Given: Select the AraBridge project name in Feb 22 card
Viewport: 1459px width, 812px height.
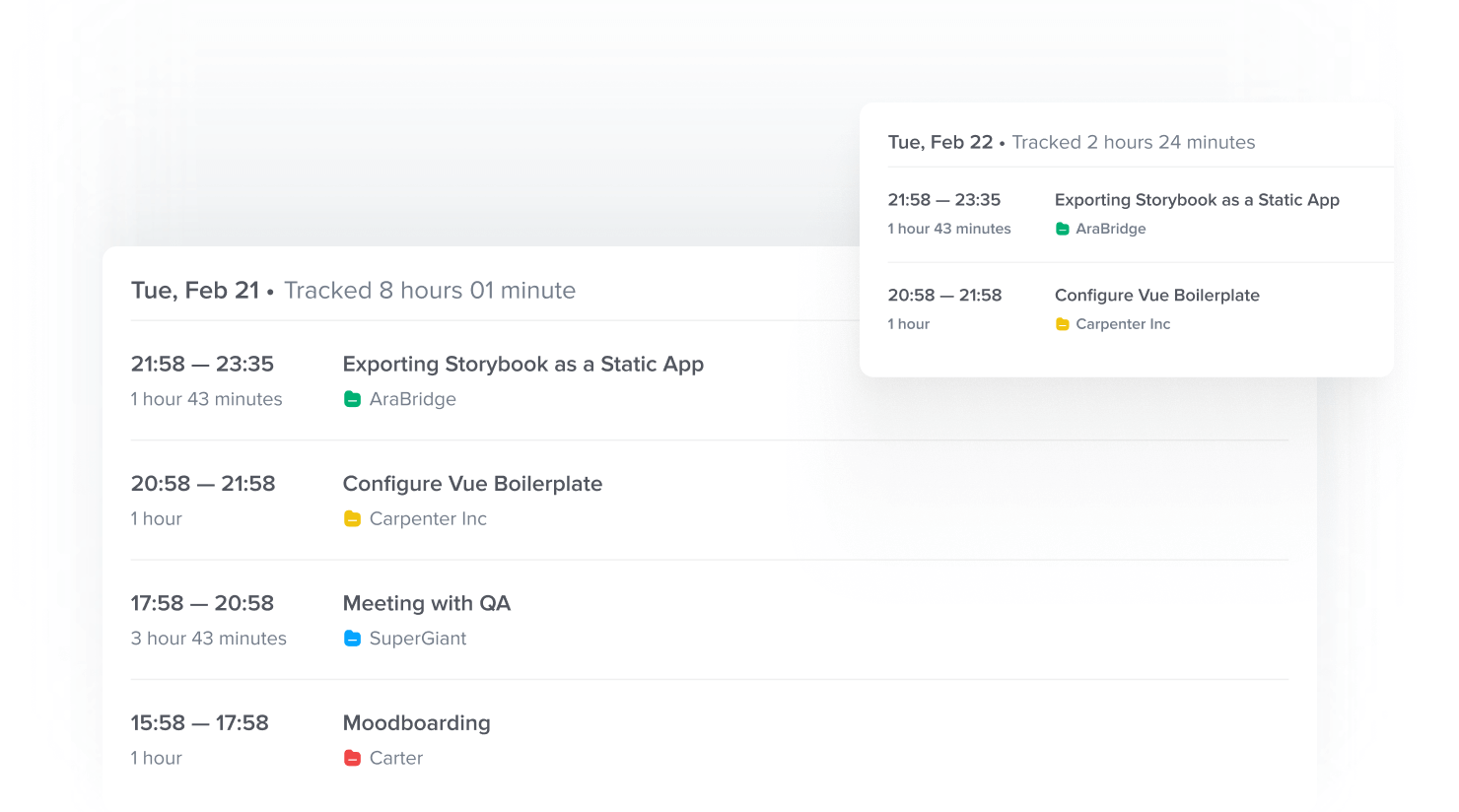Looking at the screenshot, I should coord(1111,229).
